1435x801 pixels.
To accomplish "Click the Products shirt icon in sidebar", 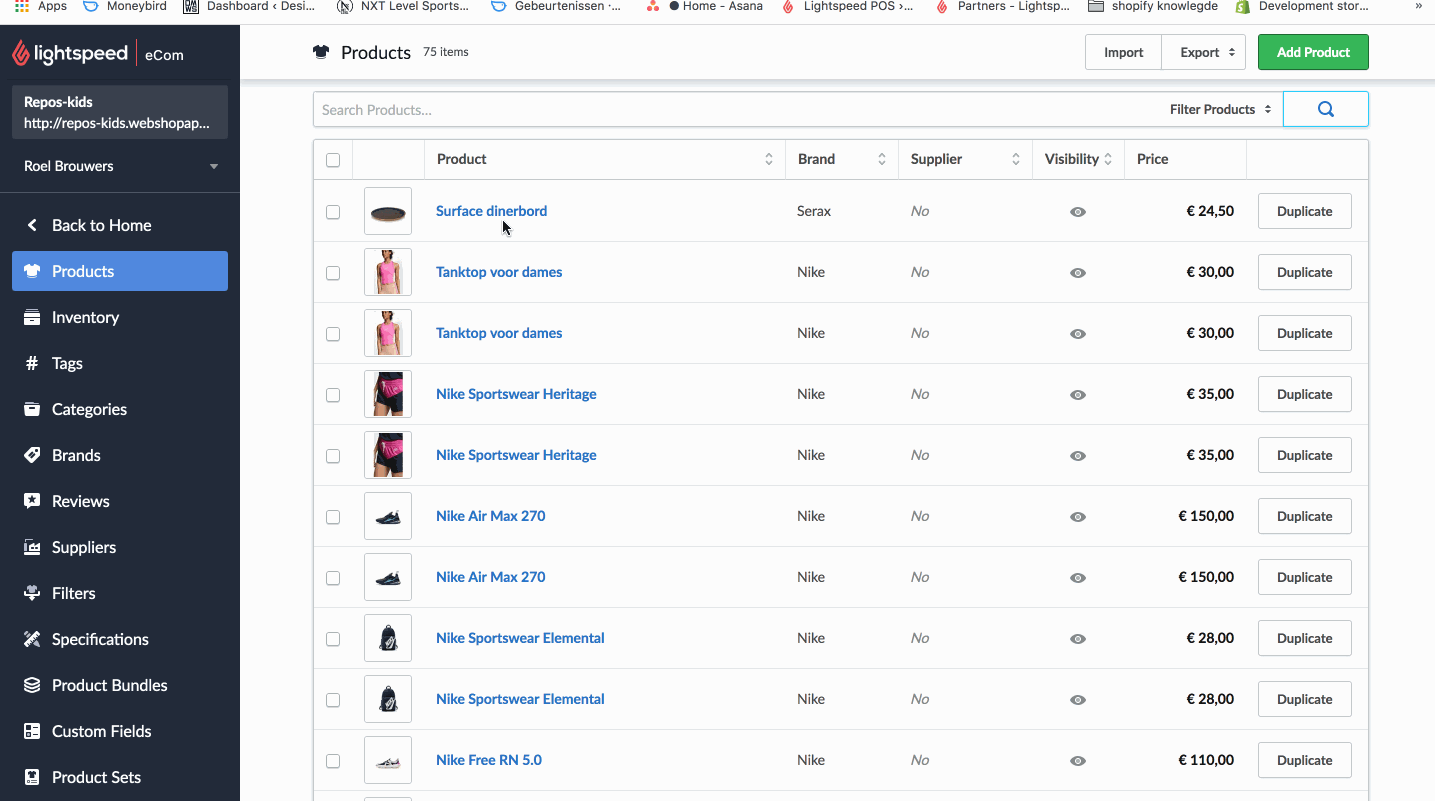I will [x=32, y=271].
